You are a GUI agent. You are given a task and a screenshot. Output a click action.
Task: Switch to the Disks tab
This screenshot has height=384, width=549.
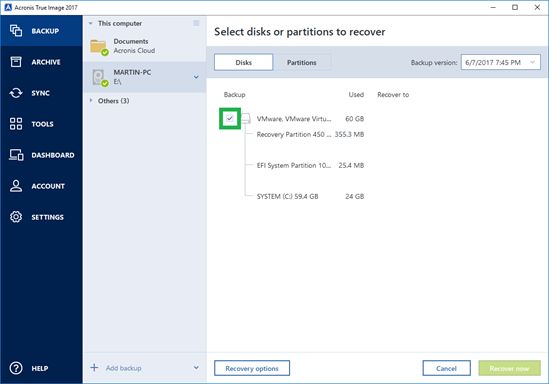point(243,62)
